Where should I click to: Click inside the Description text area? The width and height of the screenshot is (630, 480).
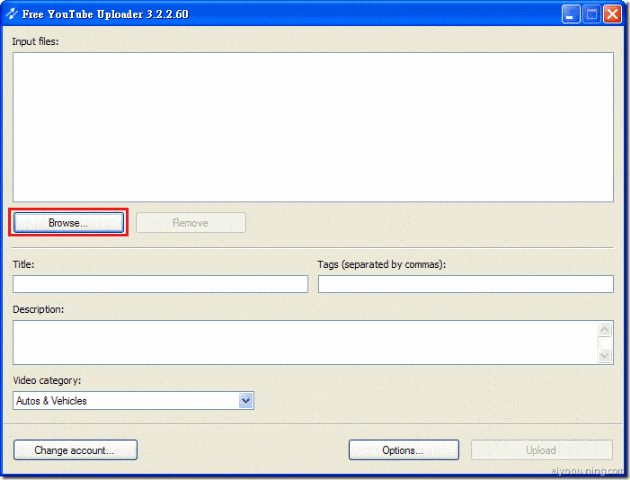coord(305,342)
